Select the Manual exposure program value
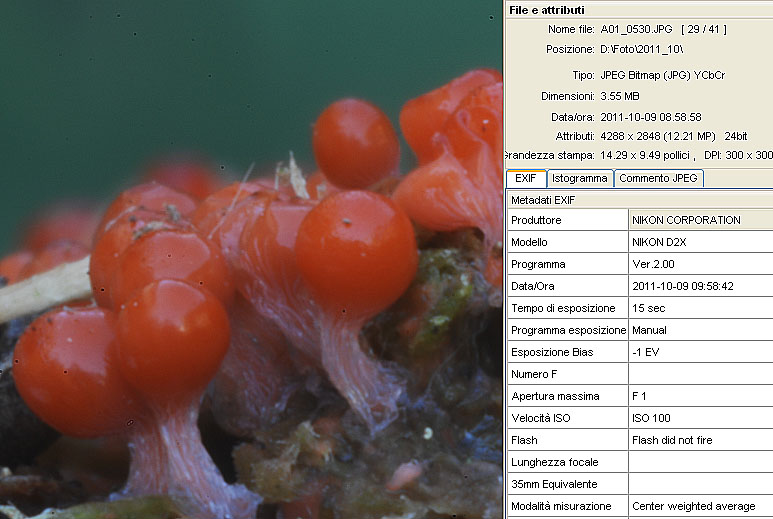 [x=649, y=330]
